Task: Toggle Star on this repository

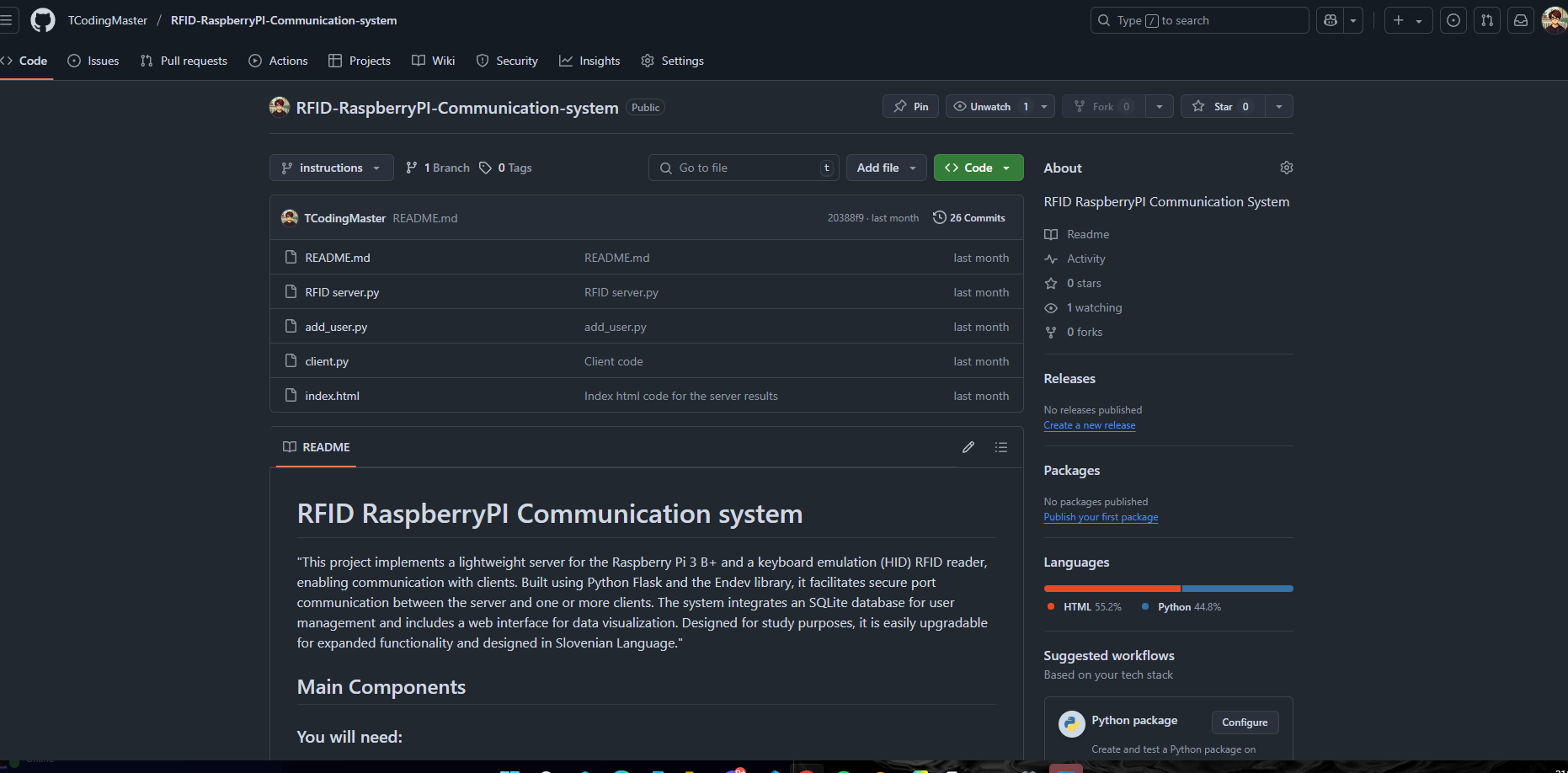Action: point(1223,106)
